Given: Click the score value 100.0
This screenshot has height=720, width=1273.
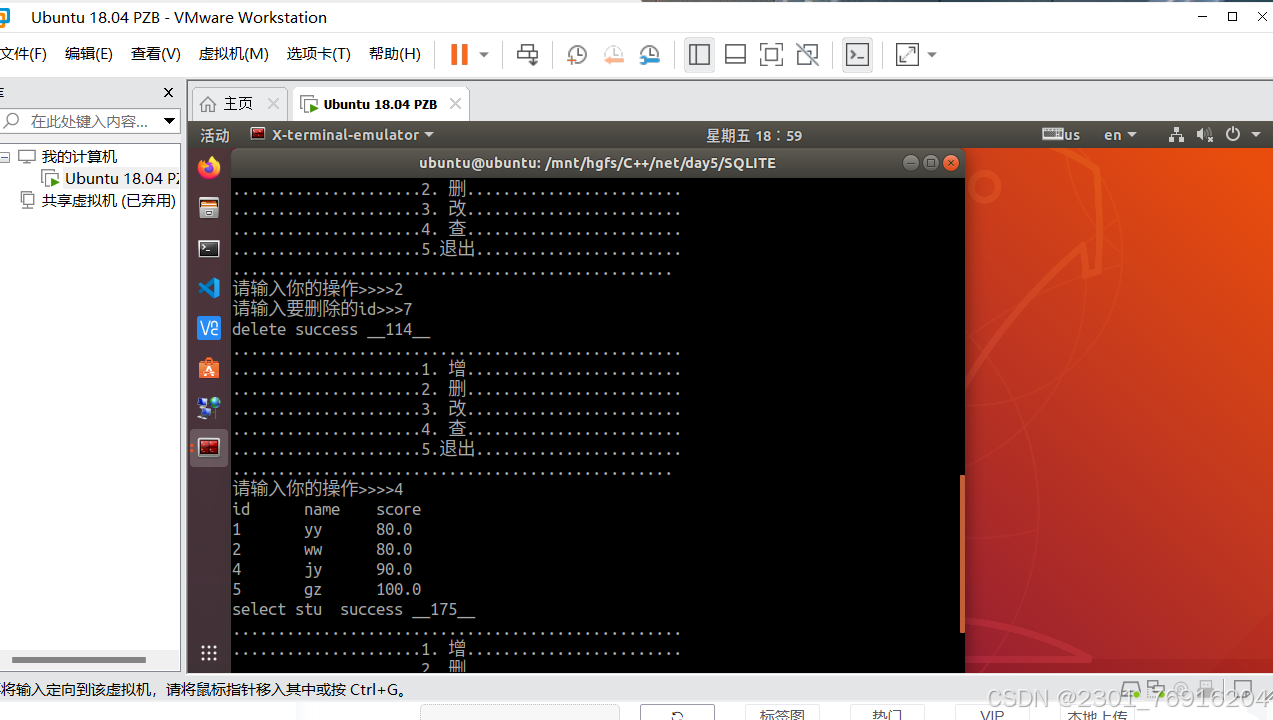Looking at the screenshot, I should (398, 589).
